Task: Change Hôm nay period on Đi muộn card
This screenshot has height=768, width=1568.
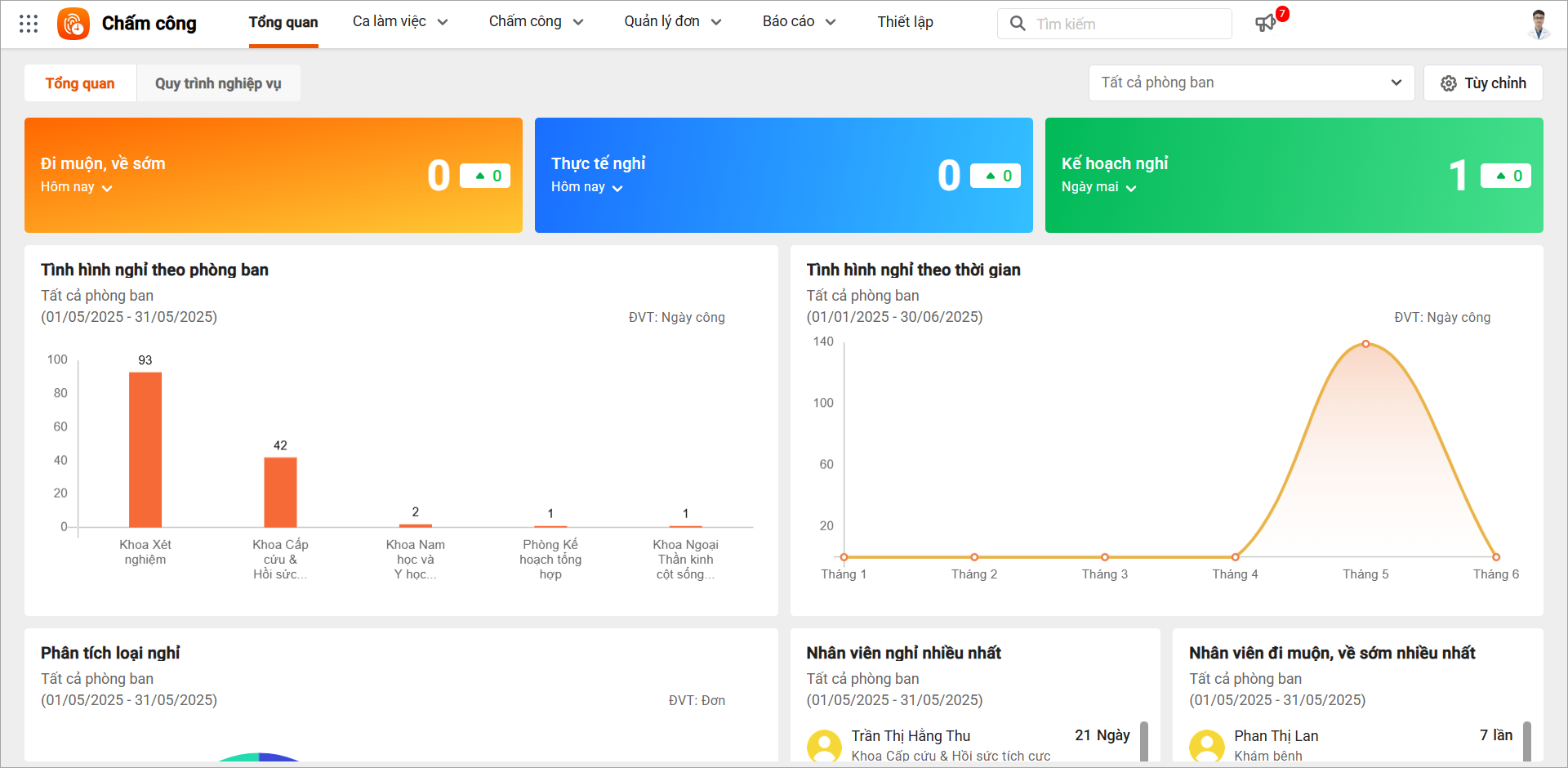Action: 76,187
